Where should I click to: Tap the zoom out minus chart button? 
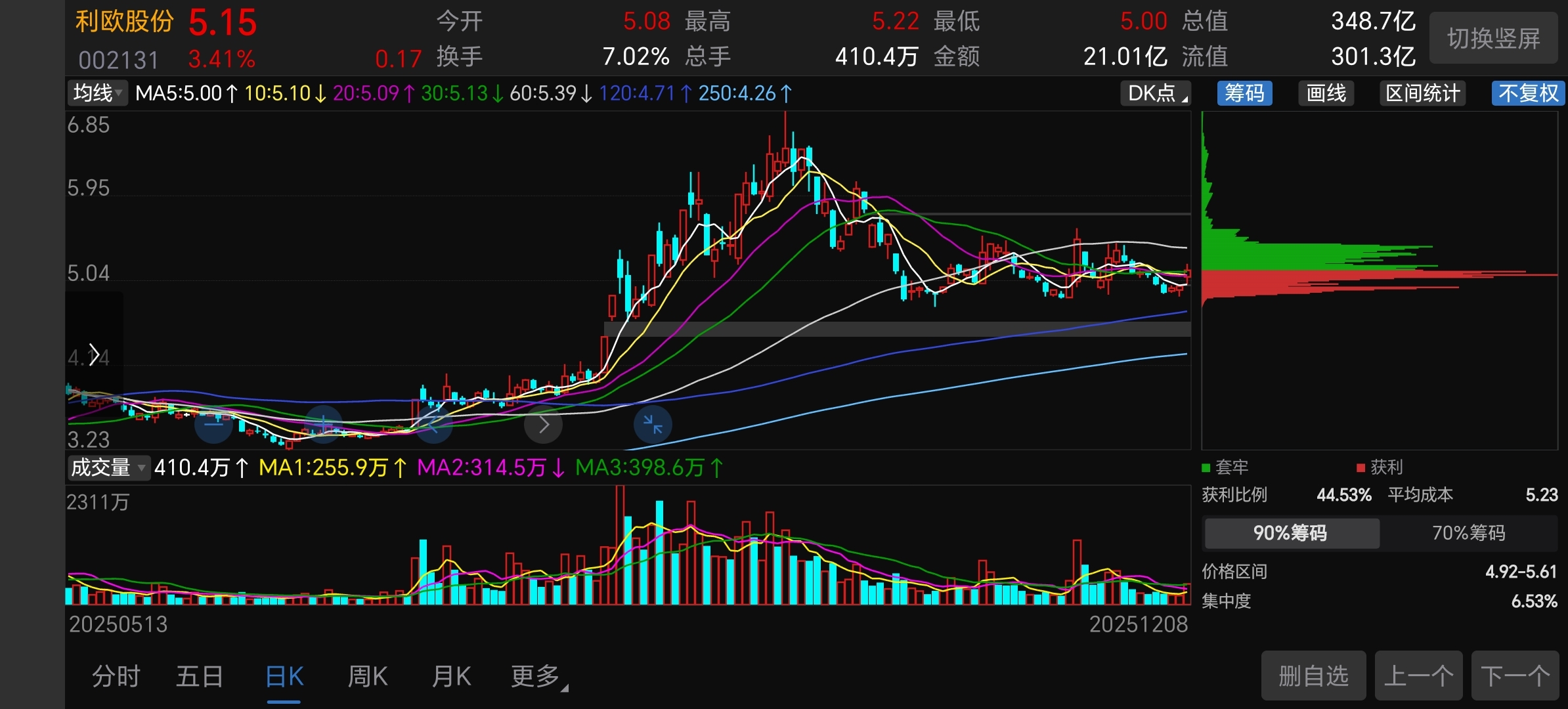point(213,425)
